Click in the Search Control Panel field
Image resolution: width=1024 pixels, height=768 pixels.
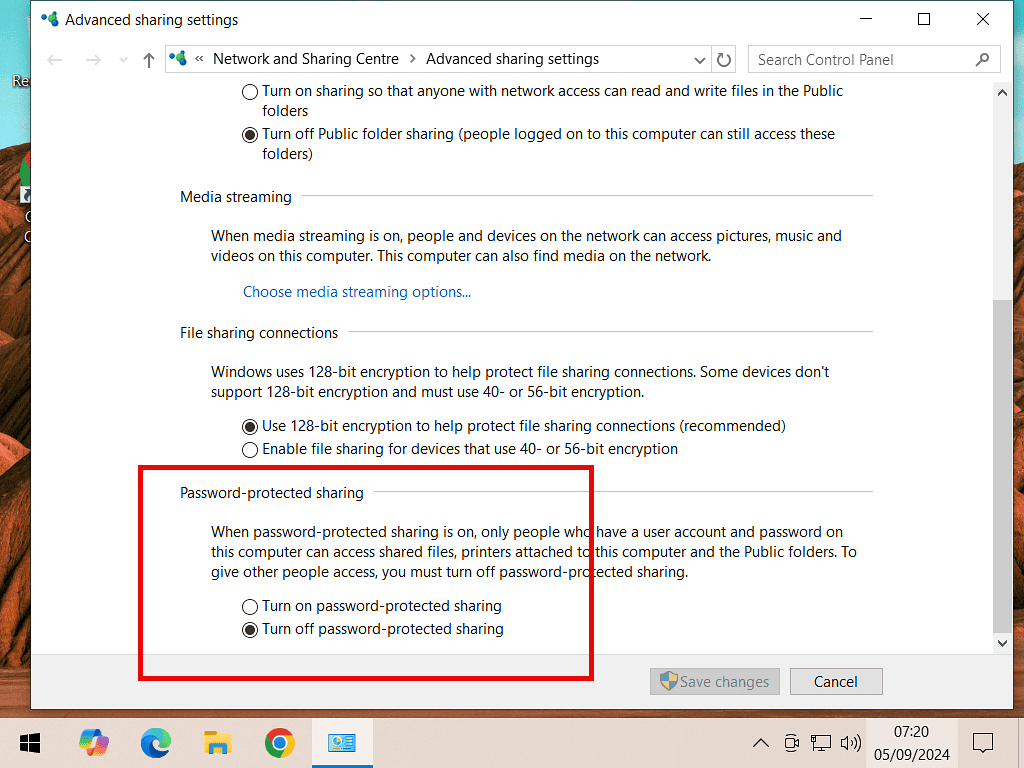point(860,60)
